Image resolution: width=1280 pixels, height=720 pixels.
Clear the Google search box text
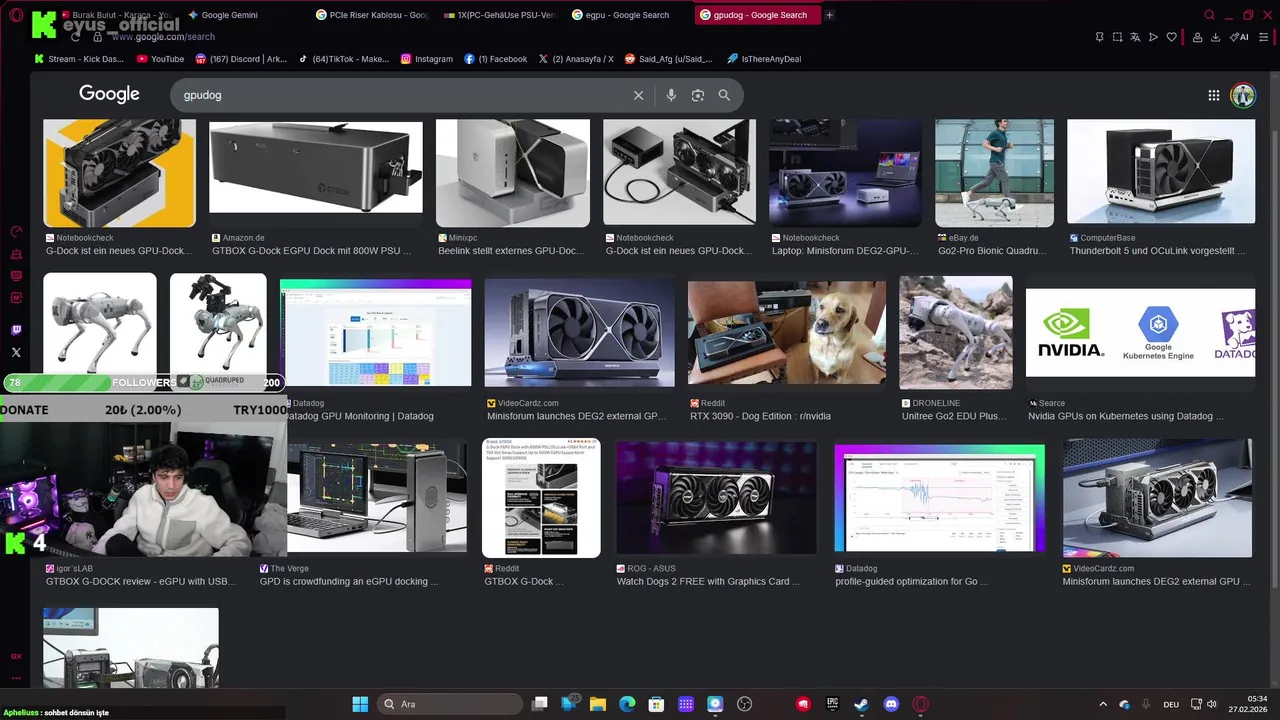pos(638,95)
